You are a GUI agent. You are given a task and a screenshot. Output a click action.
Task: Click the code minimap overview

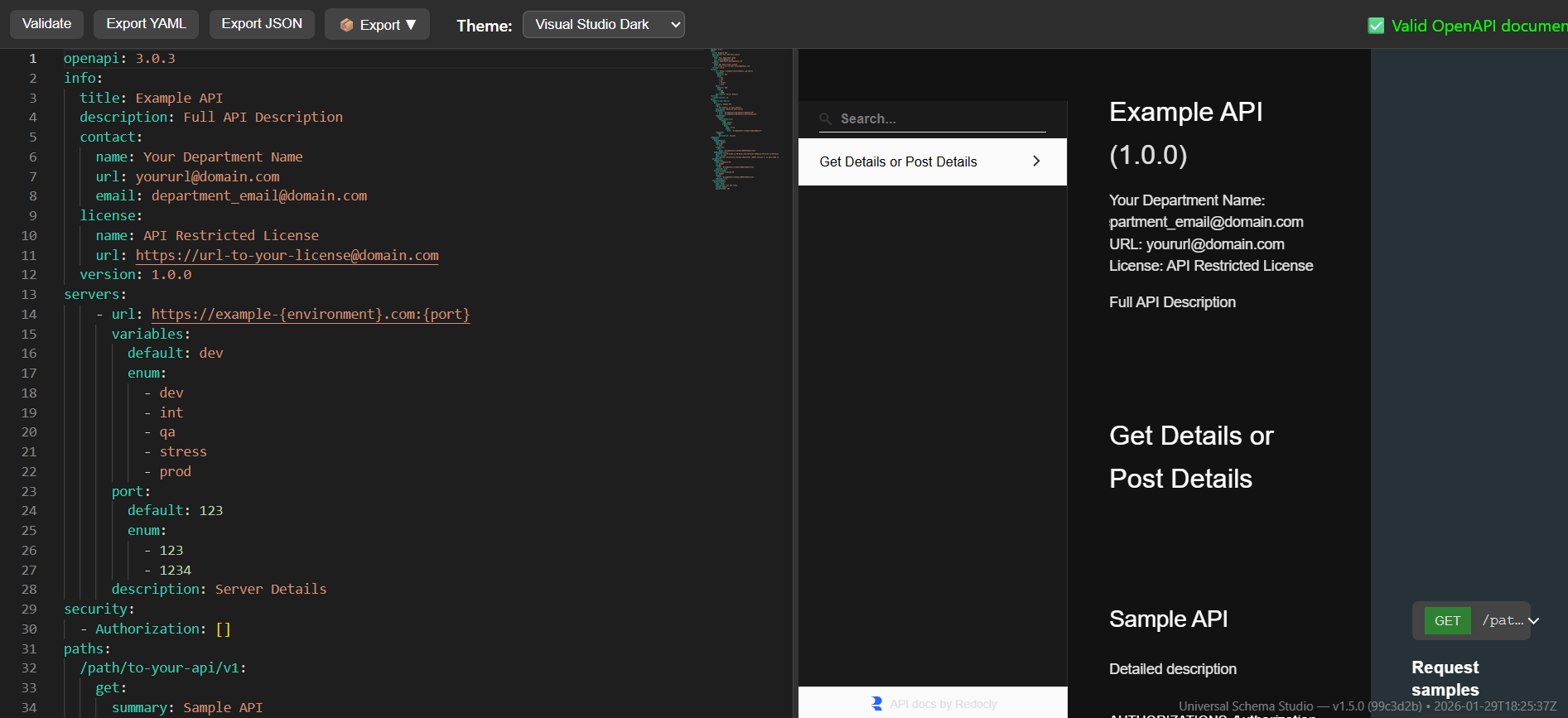[744, 119]
